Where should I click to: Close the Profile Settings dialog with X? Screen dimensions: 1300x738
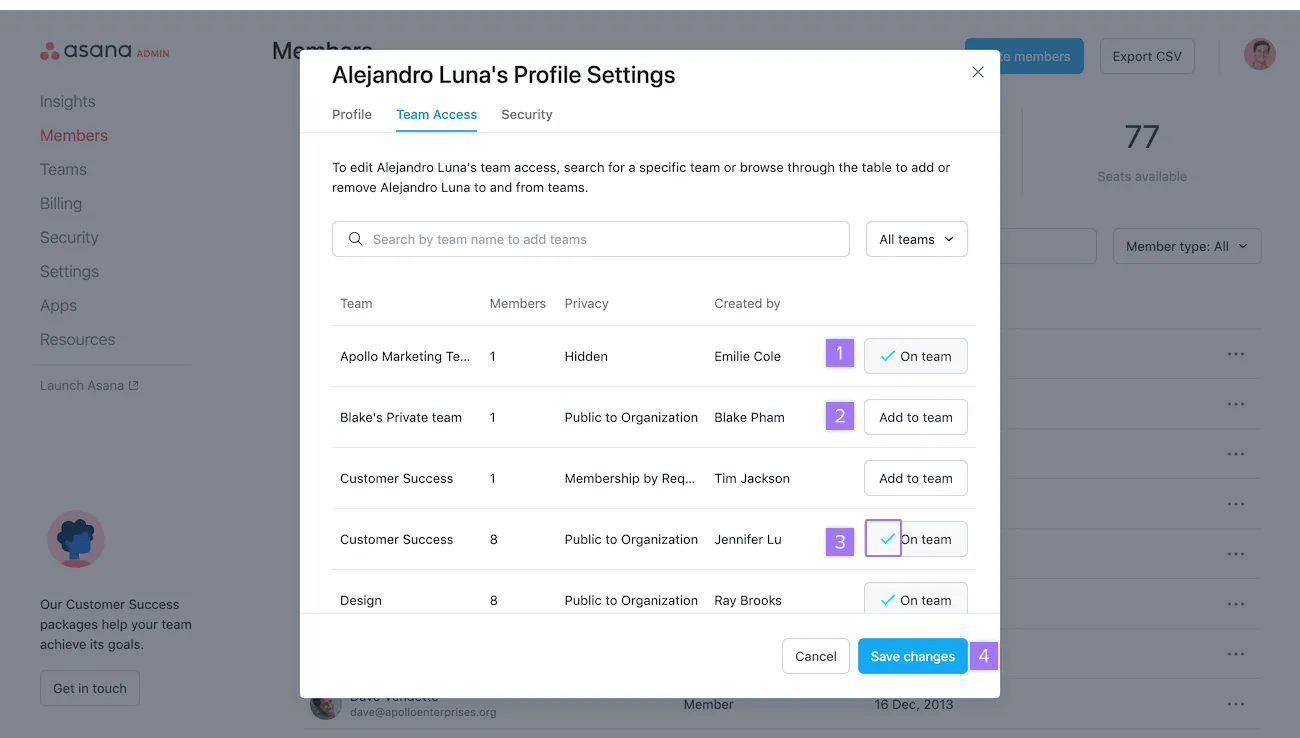(978, 72)
